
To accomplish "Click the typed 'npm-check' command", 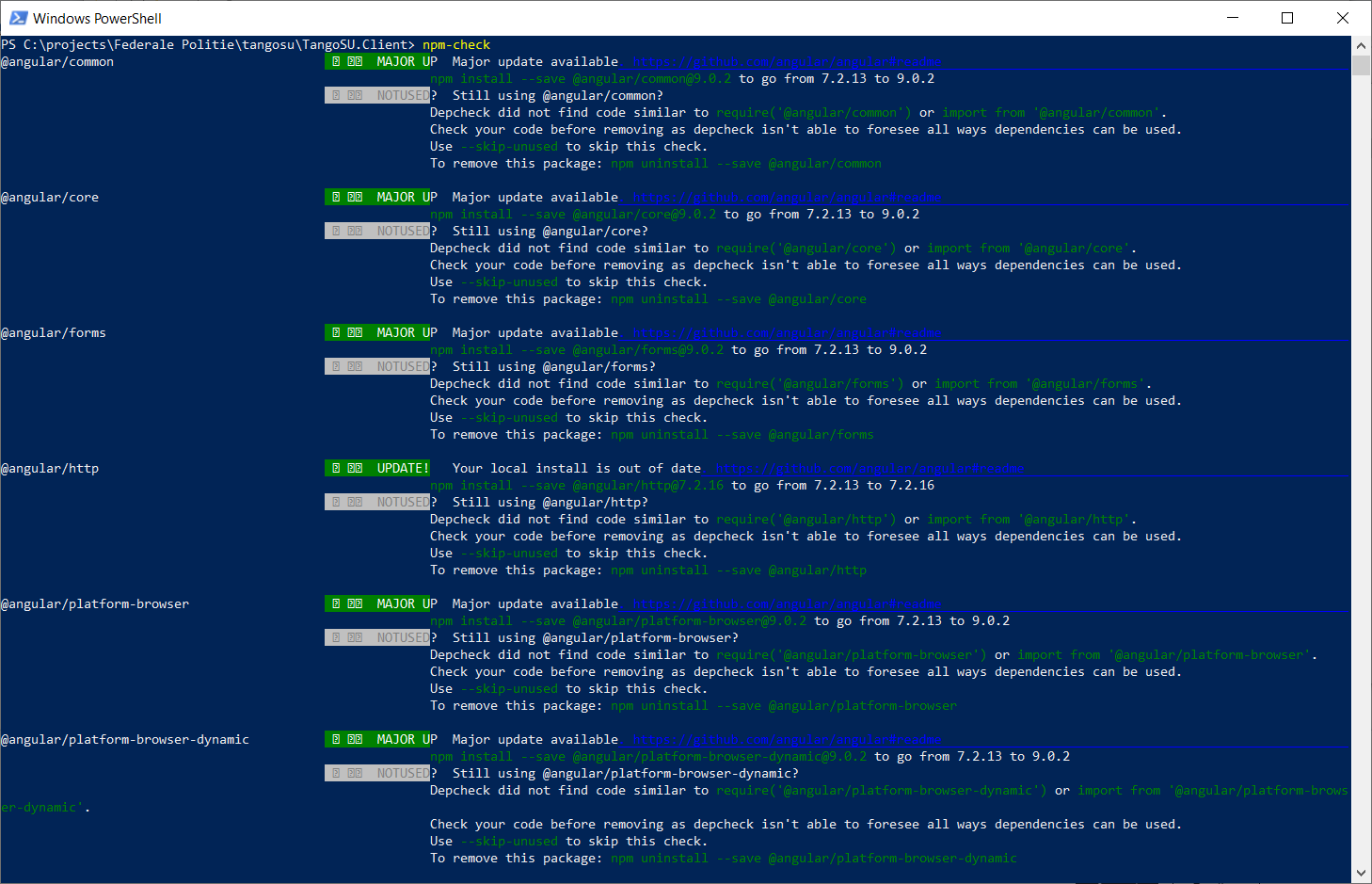I will 456,44.
